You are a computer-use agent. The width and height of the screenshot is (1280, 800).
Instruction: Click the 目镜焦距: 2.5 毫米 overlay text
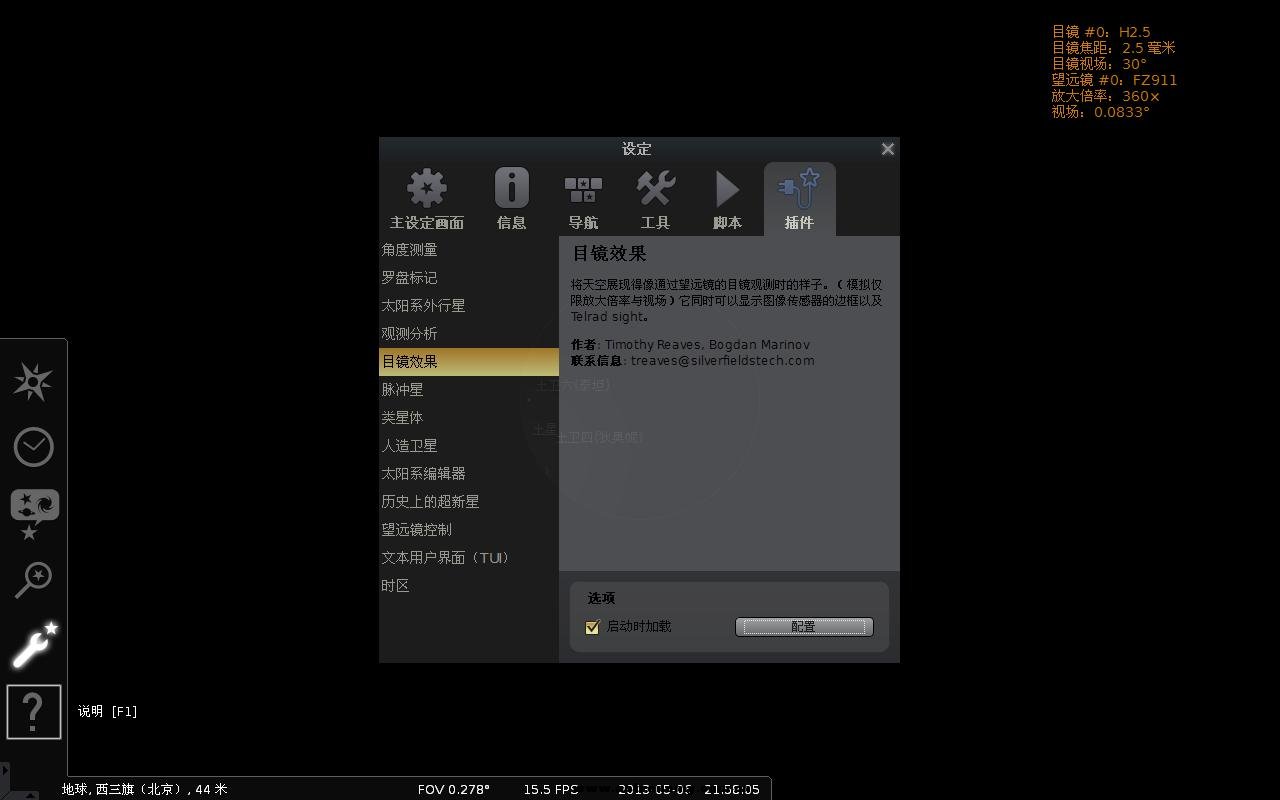click(1113, 48)
